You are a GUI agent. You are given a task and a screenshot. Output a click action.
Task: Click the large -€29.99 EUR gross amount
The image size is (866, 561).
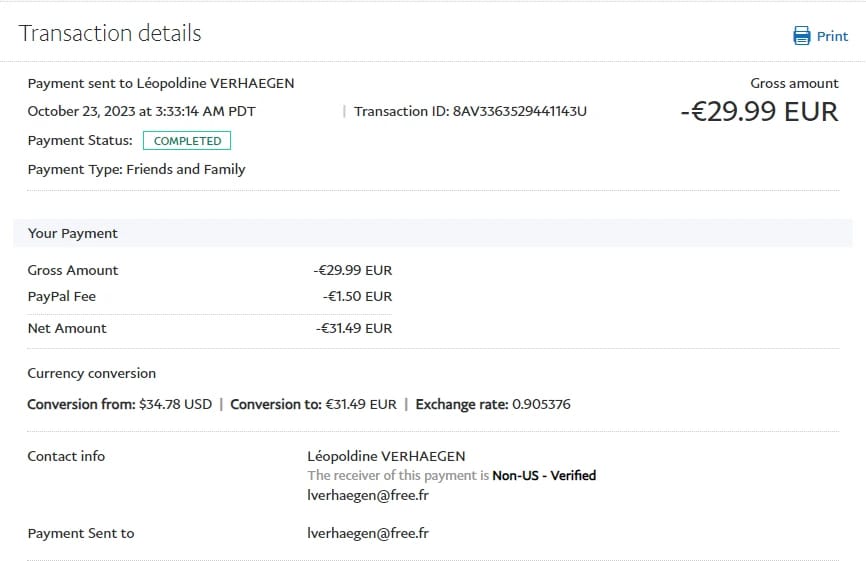pos(759,111)
